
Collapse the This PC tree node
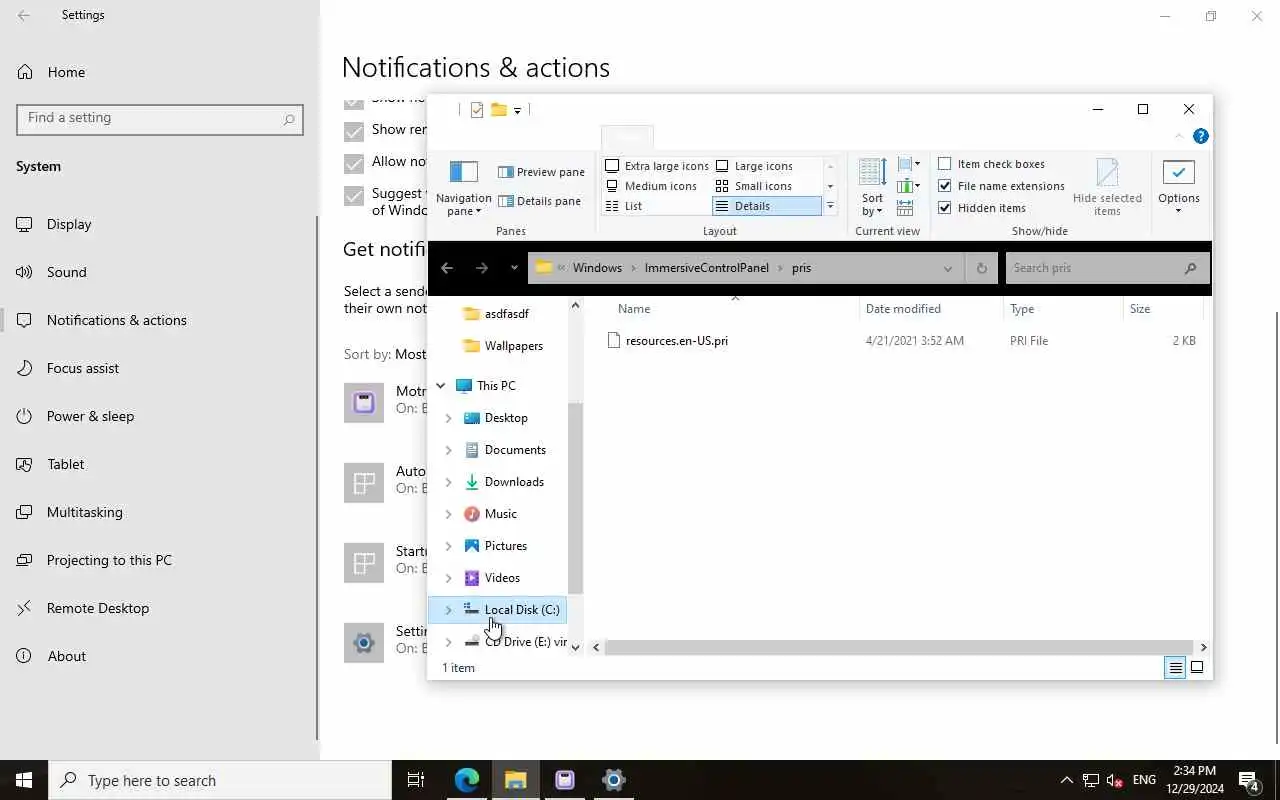pos(440,386)
